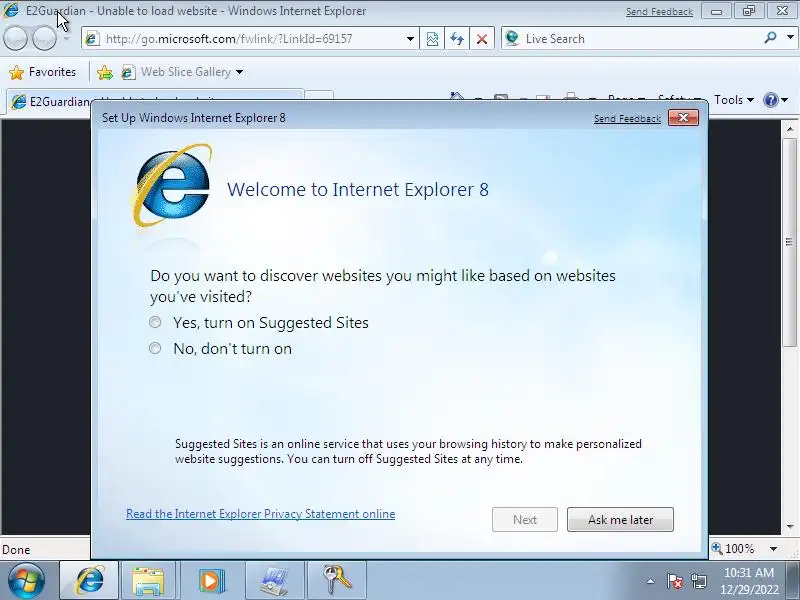This screenshot has height=600, width=800.
Task: Click the Help question mark icon
Action: click(770, 100)
